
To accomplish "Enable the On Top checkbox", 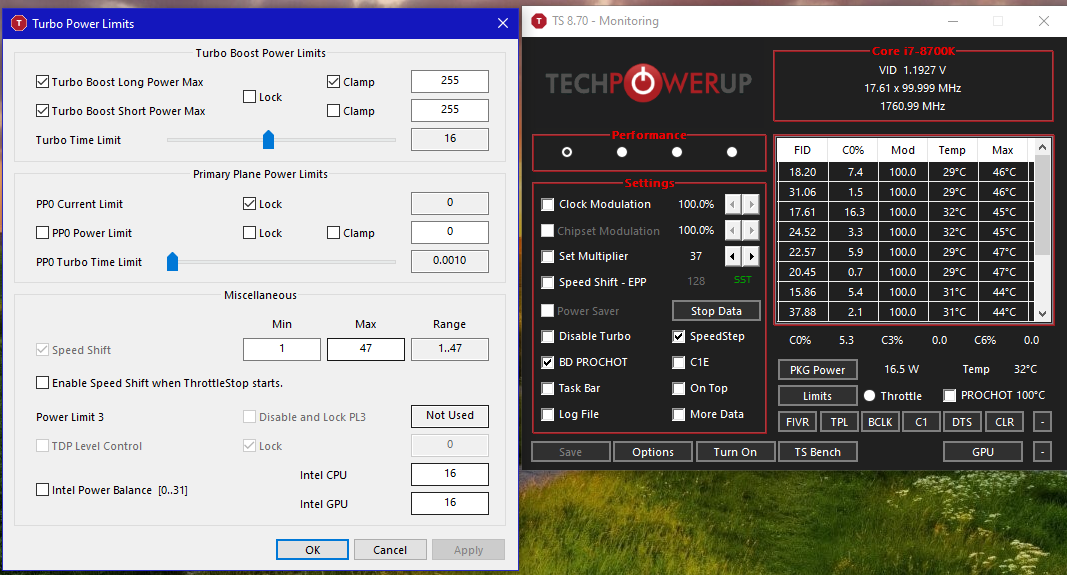I will 678,389.
